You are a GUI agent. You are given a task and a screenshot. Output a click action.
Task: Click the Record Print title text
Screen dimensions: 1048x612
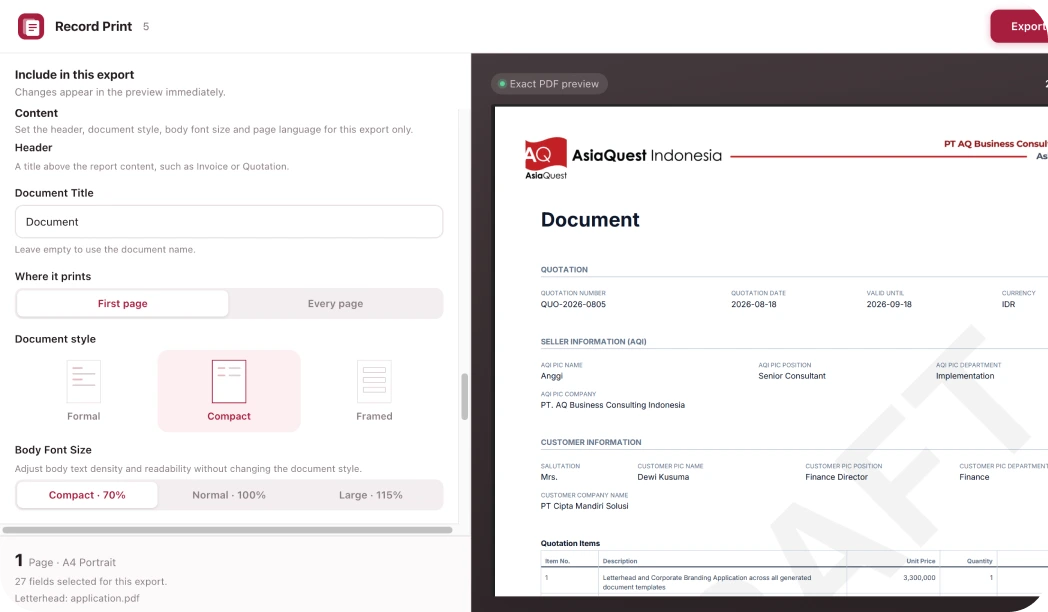point(94,26)
